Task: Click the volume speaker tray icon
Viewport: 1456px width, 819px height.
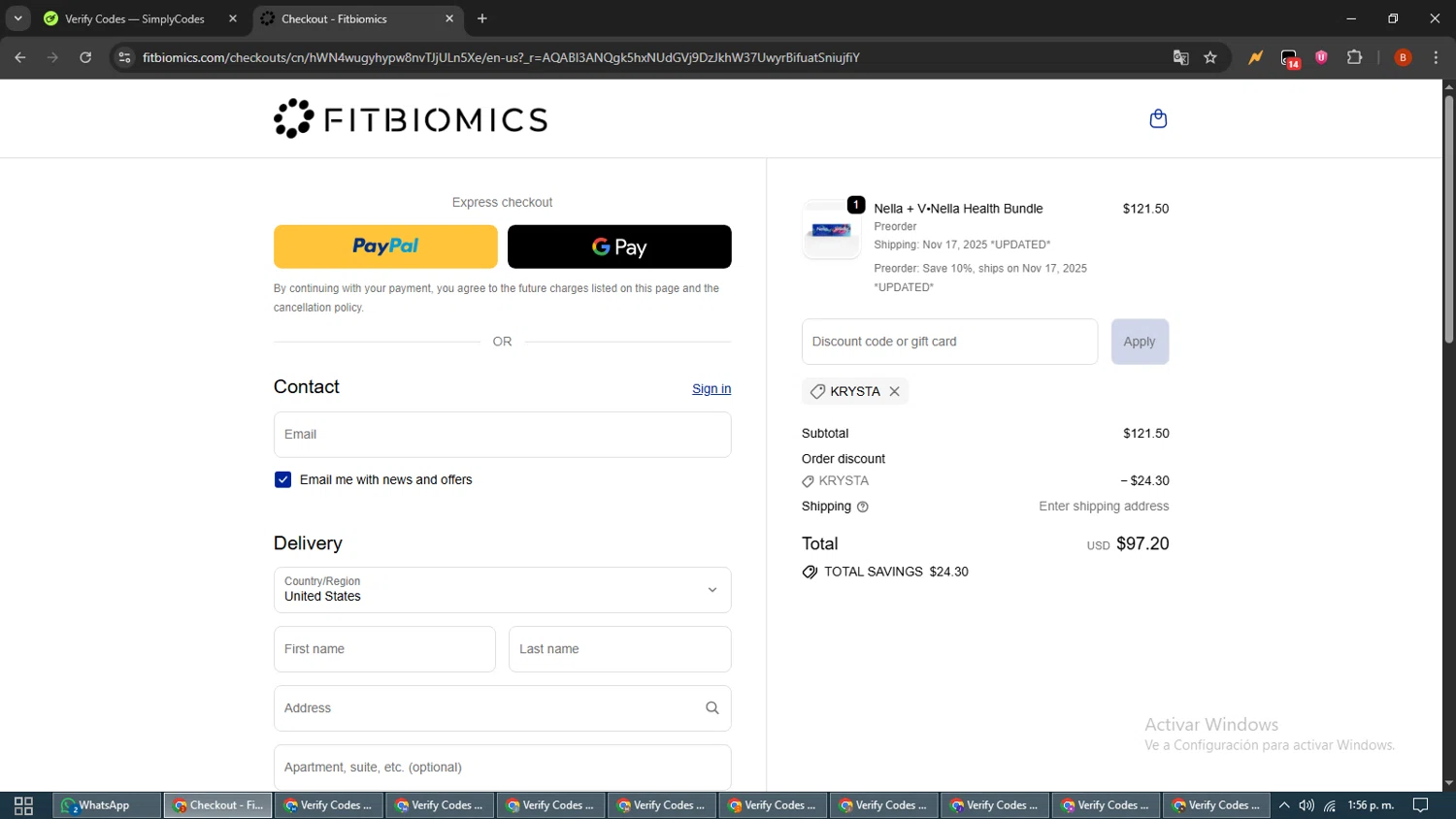Action: tap(1307, 805)
